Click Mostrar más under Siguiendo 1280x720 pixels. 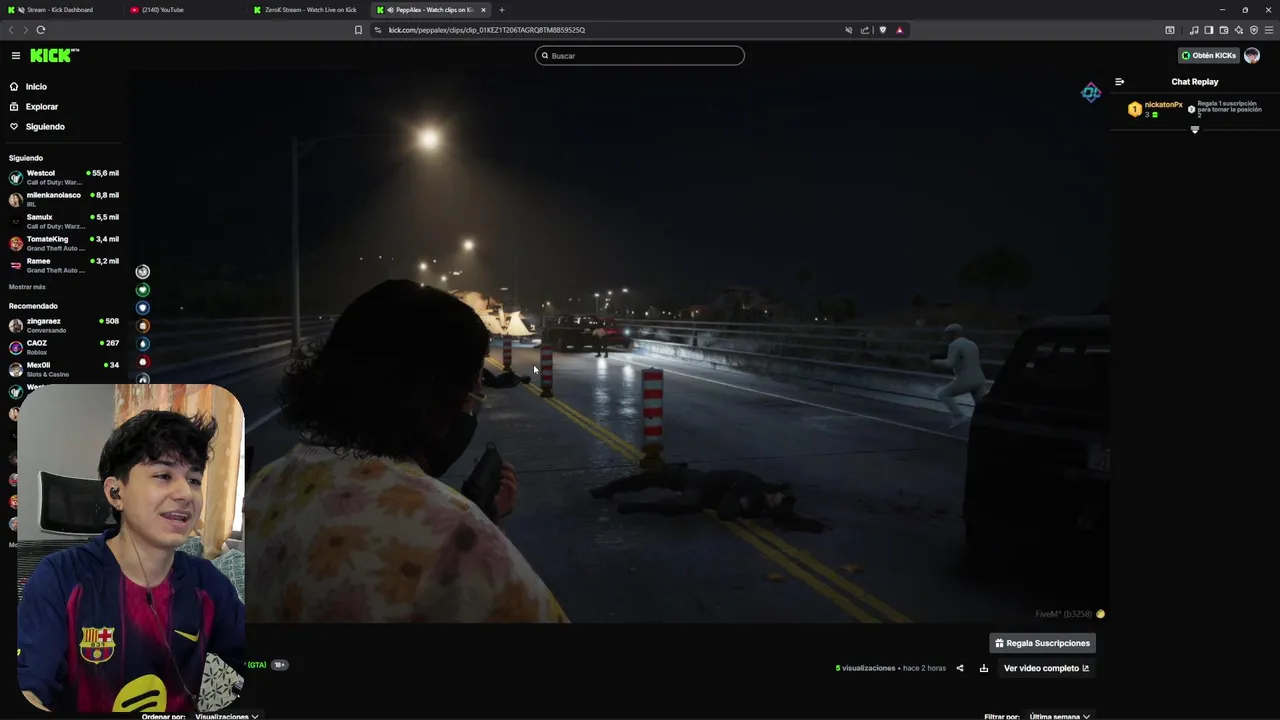click(27, 287)
